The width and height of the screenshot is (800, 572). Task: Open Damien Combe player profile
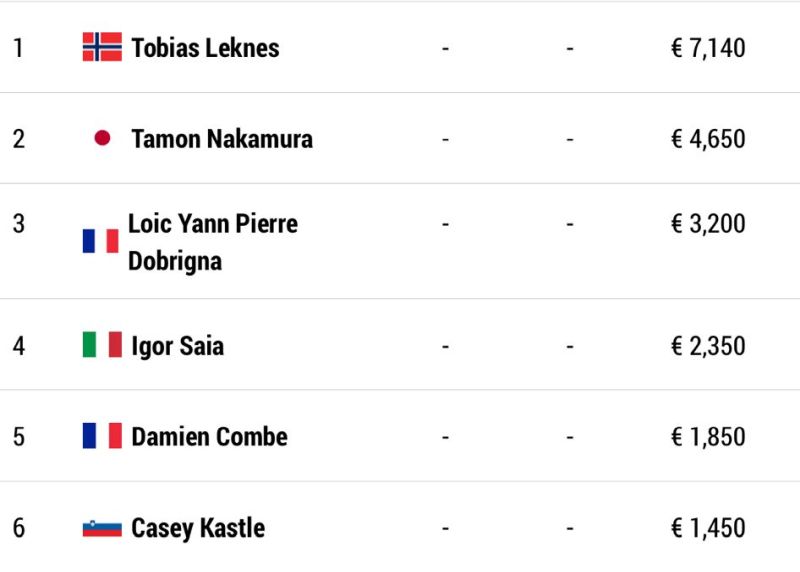(209, 437)
